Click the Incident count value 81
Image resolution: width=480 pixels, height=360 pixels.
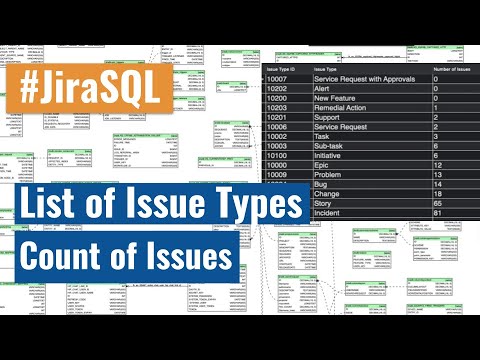click(x=438, y=213)
